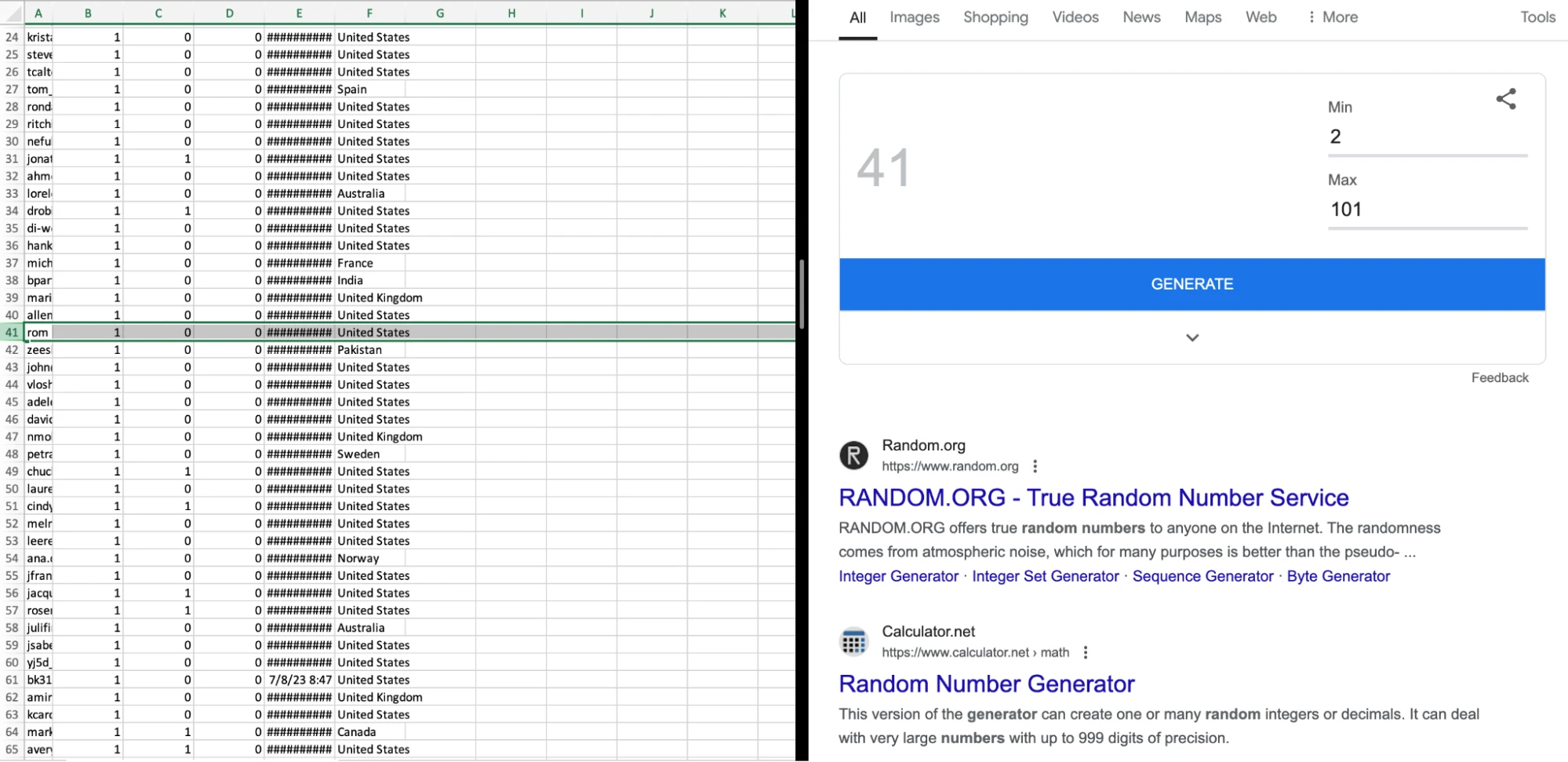The height and width of the screenshot is (762, 1568).
Task: Go to the News search tab
Action: click(x=1141, y=17)
